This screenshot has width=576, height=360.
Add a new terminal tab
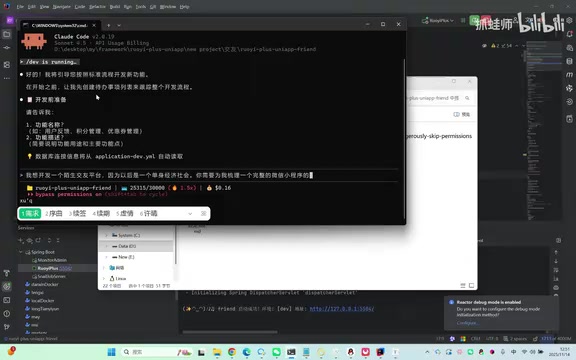click(x=108, y=25)
